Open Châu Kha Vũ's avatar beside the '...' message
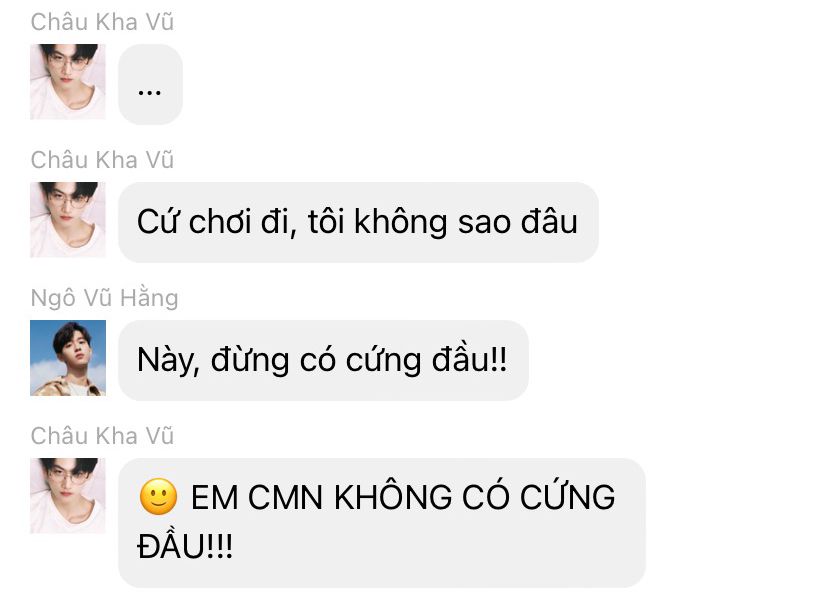Viewport: 828px width, 604px height. click(68, 82)
